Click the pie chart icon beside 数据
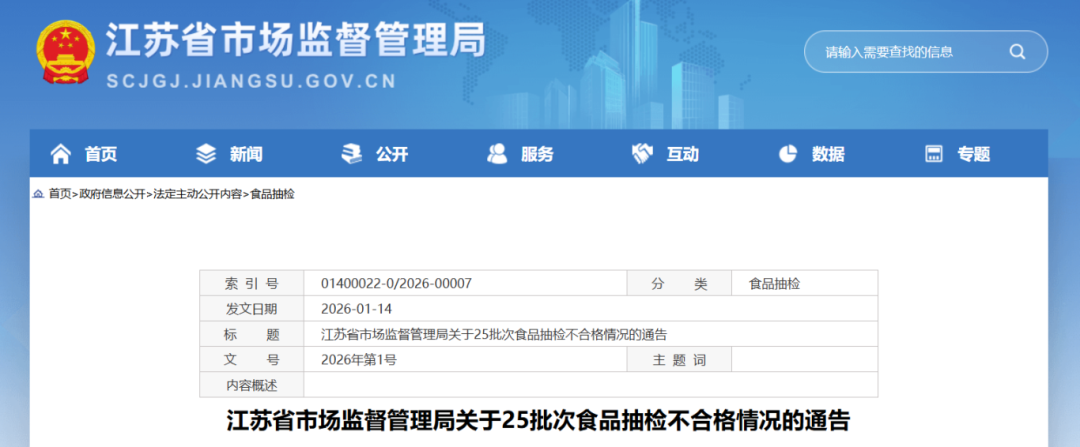This screenshot has height=447, width=1080. (x=788, y=154)
